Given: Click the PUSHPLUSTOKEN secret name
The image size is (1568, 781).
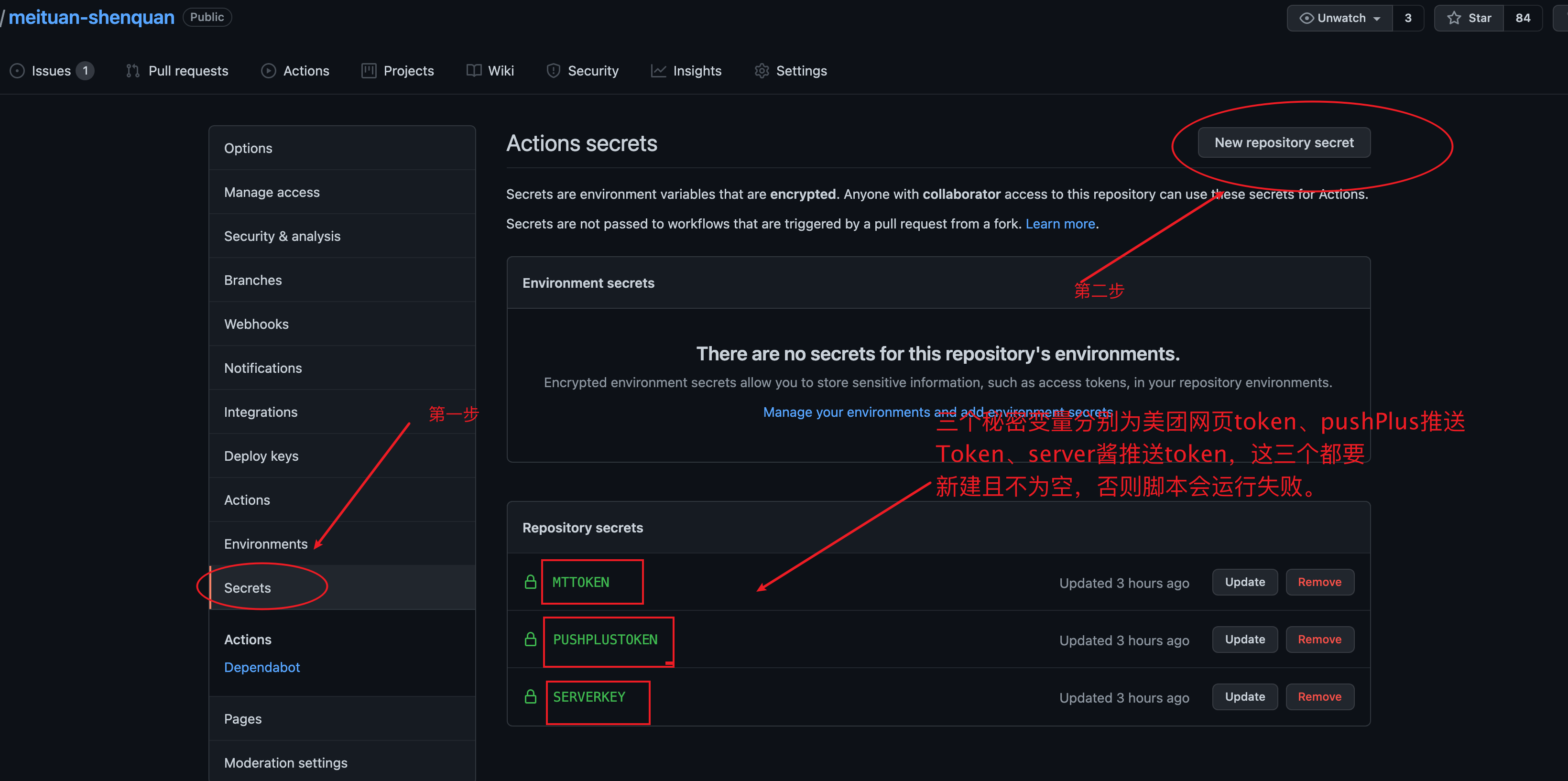Looking at the screenshot, I should tap(605, 639).
